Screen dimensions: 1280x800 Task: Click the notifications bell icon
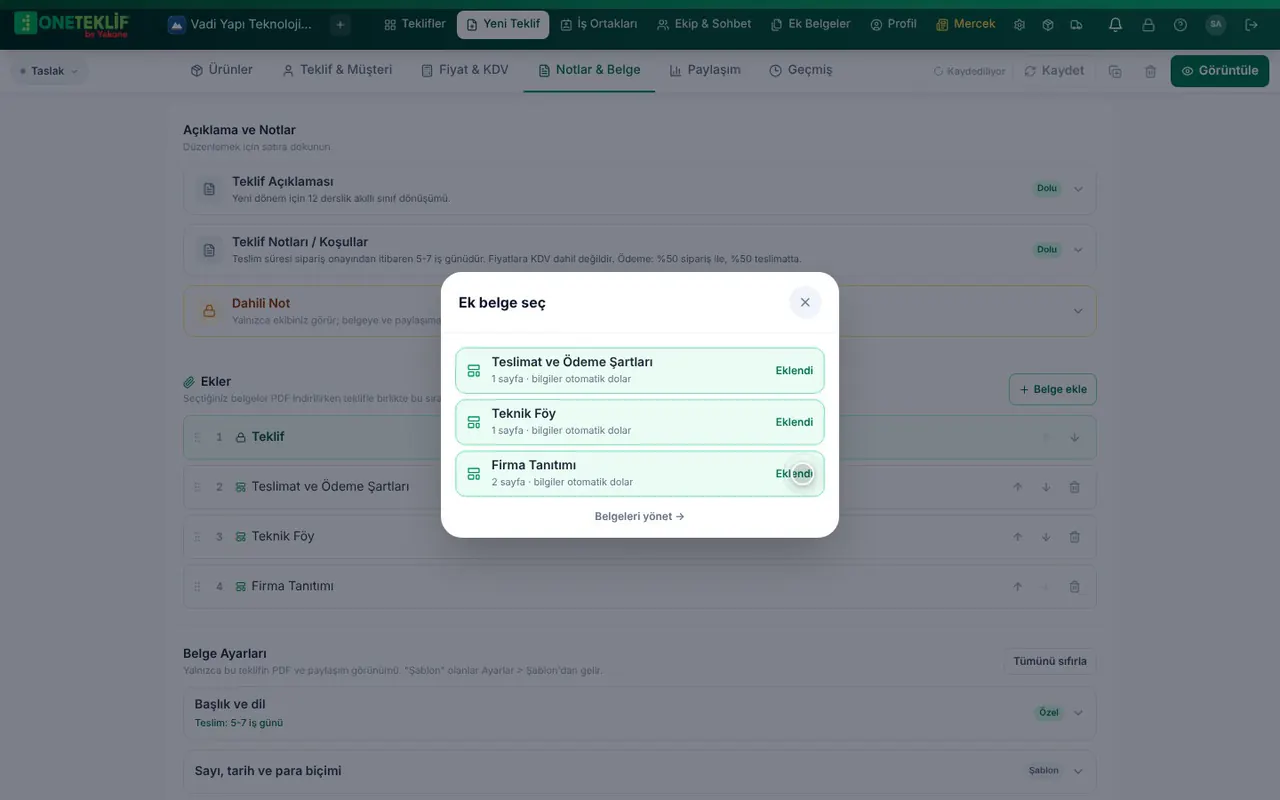click(x=1115, y=24)
